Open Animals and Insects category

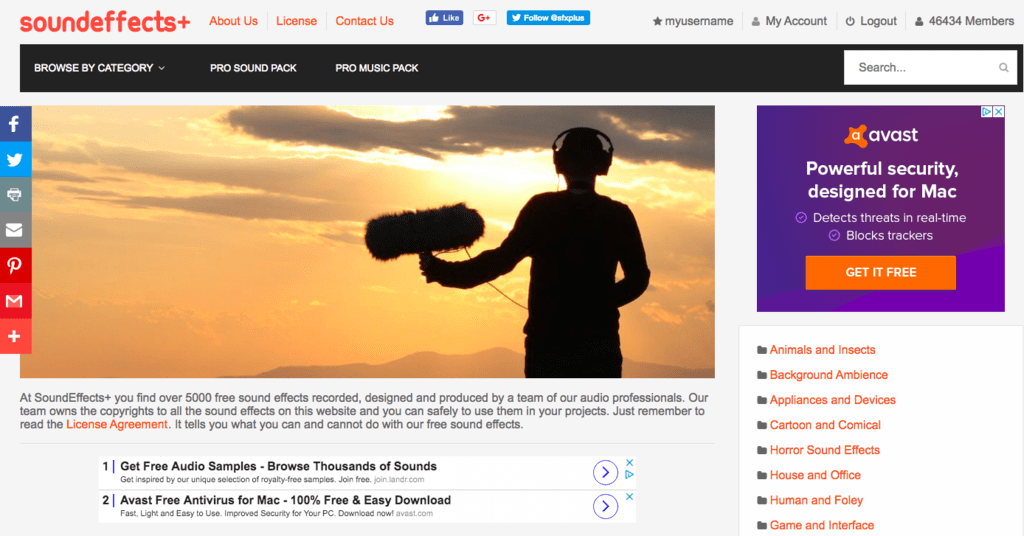click(x=822, y=350)
